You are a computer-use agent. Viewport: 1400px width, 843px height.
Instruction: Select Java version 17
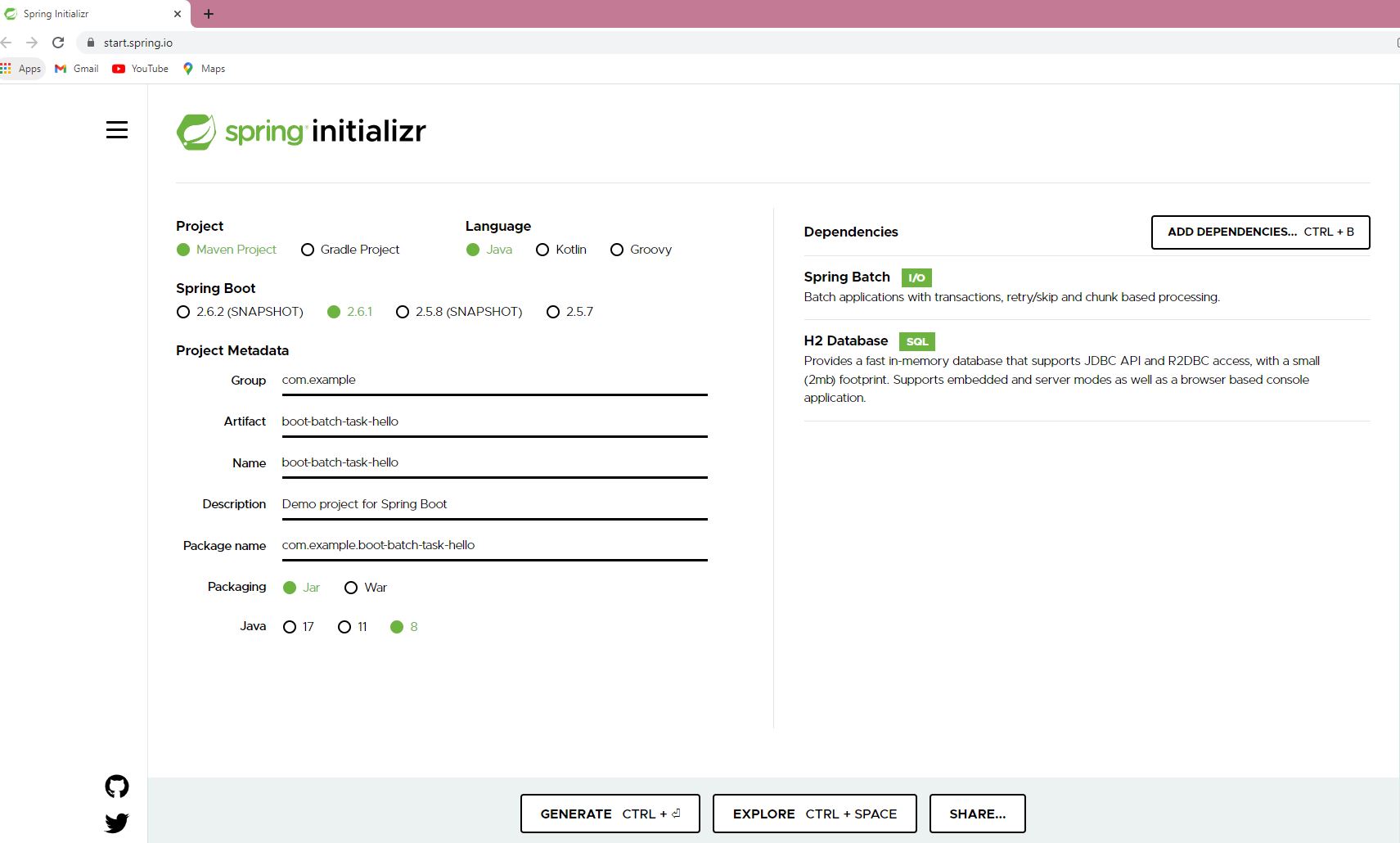coord(299,627)
